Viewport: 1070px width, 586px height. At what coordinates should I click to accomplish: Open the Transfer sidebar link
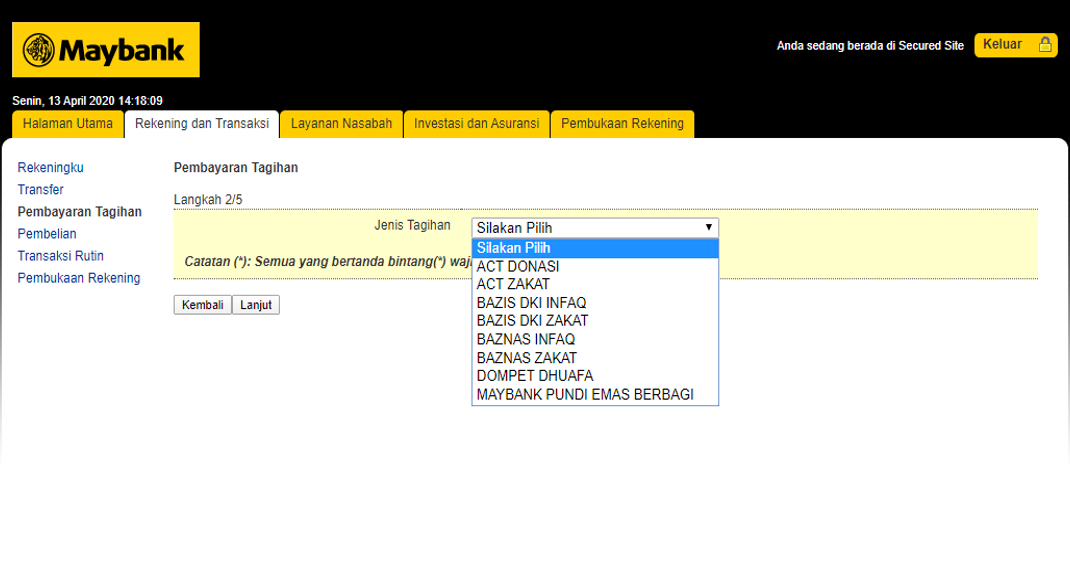(x=40, y=190)
